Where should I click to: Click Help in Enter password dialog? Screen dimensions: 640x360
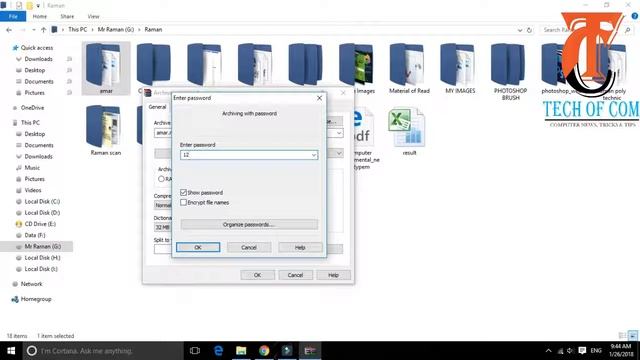300,247
